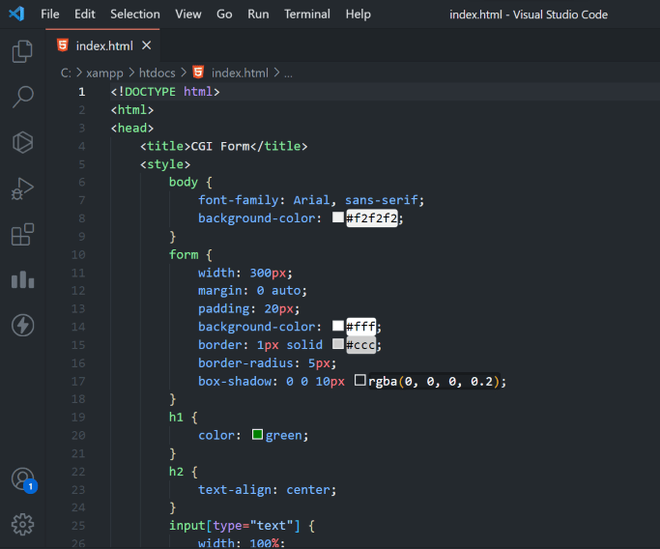Open color picker for #ccc swatch
The image size is (660, 549).
pyautogui.click(x=338, y=344)
